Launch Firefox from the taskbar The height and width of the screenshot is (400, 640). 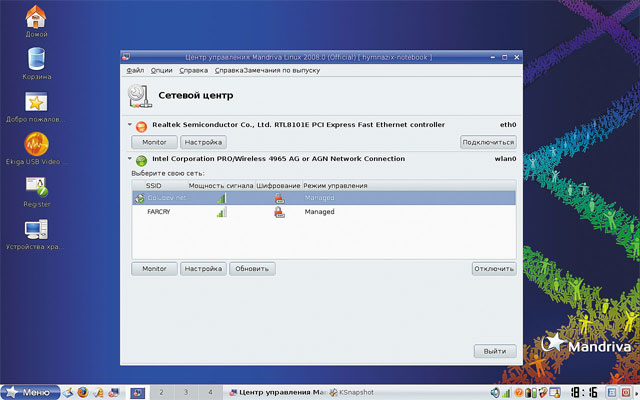[83, 392]
